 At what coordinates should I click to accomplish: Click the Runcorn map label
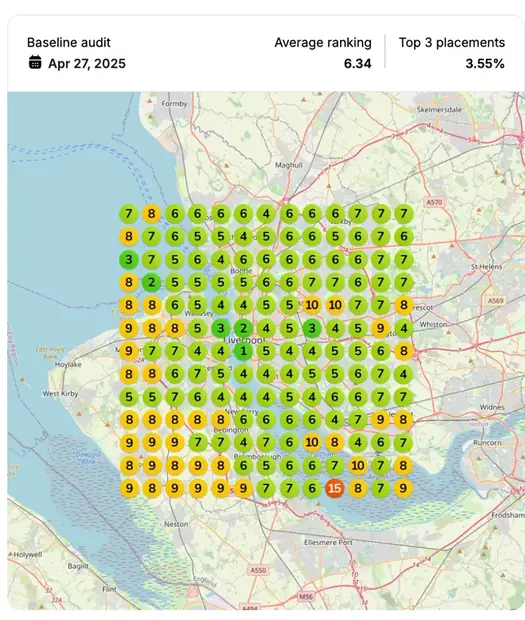tap(487, 443)
